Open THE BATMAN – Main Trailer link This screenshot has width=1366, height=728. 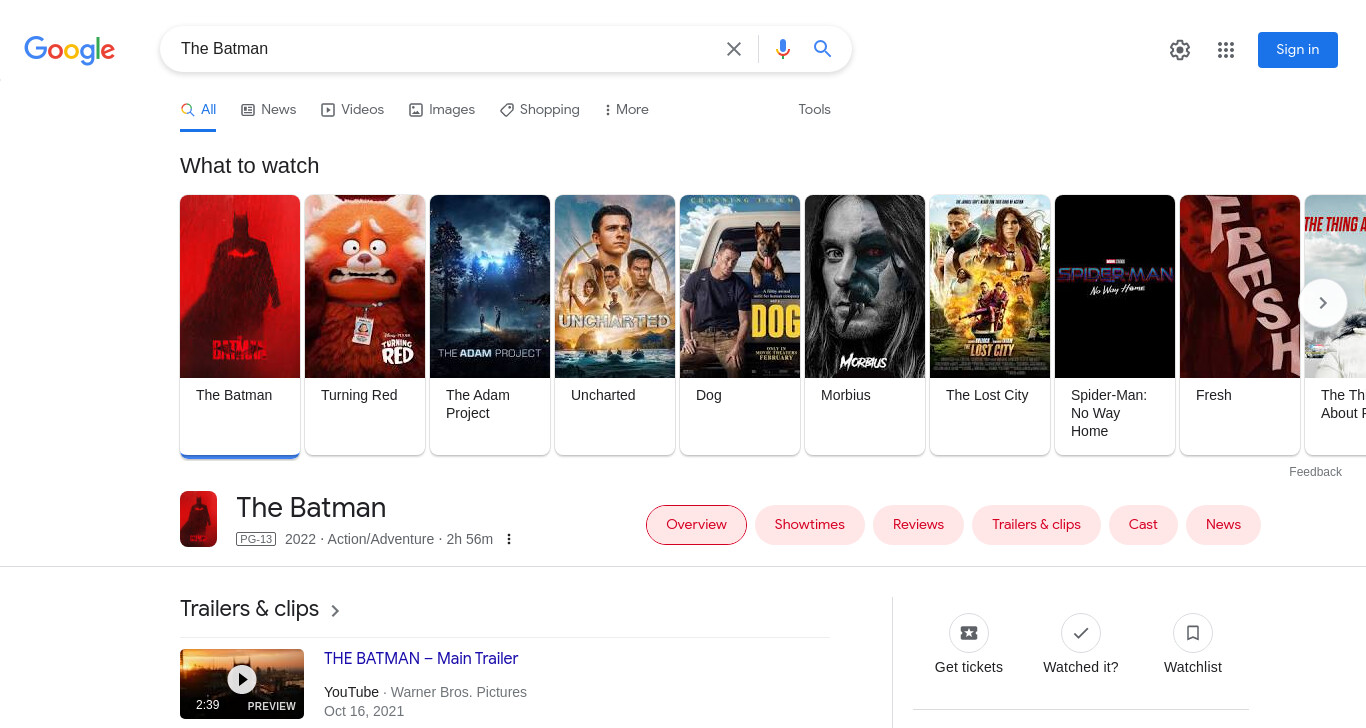tap(421, 659)
